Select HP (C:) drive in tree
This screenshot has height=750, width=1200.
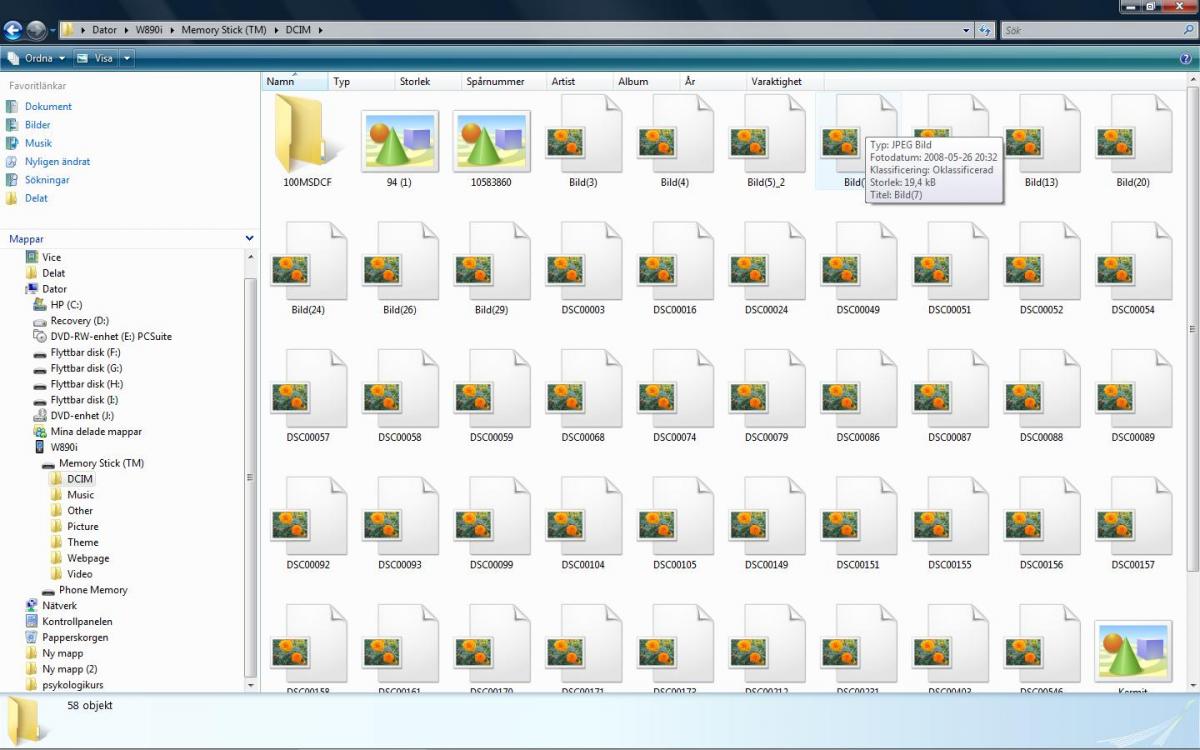point(65,304)
